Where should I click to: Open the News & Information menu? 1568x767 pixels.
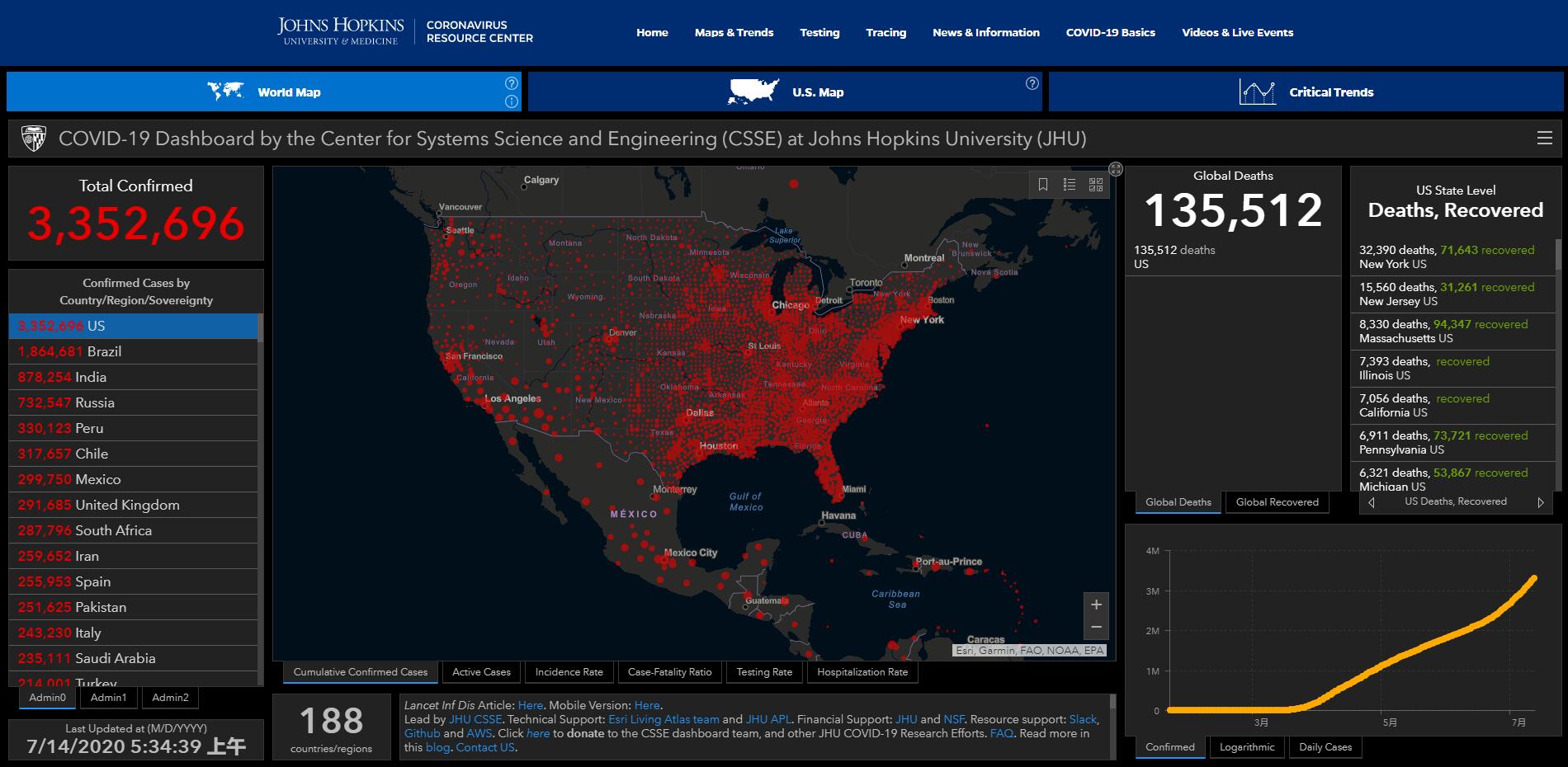[x=986, y=33]
